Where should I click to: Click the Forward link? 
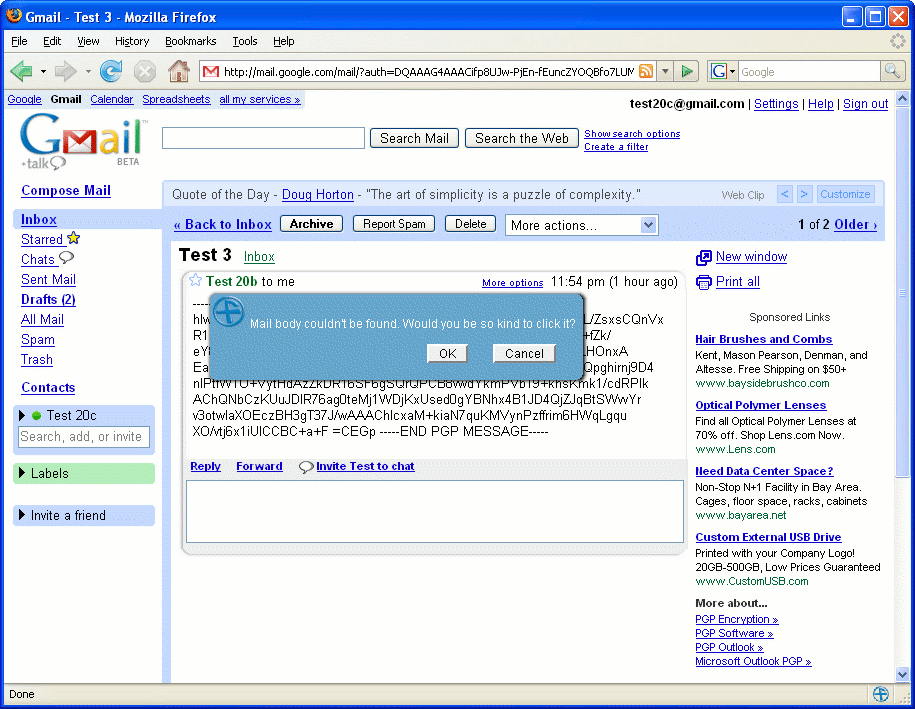click(259, 466)
